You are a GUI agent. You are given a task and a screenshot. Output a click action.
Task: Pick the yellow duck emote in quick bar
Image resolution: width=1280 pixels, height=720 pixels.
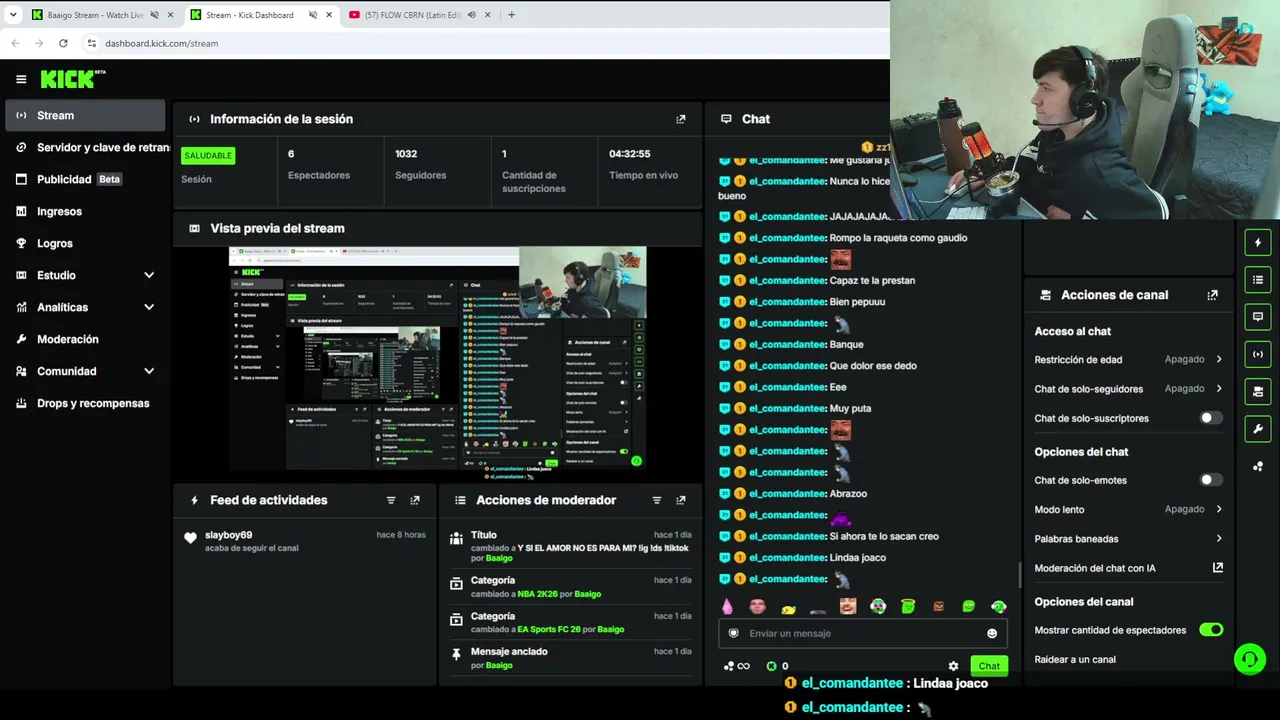[788, 607]
